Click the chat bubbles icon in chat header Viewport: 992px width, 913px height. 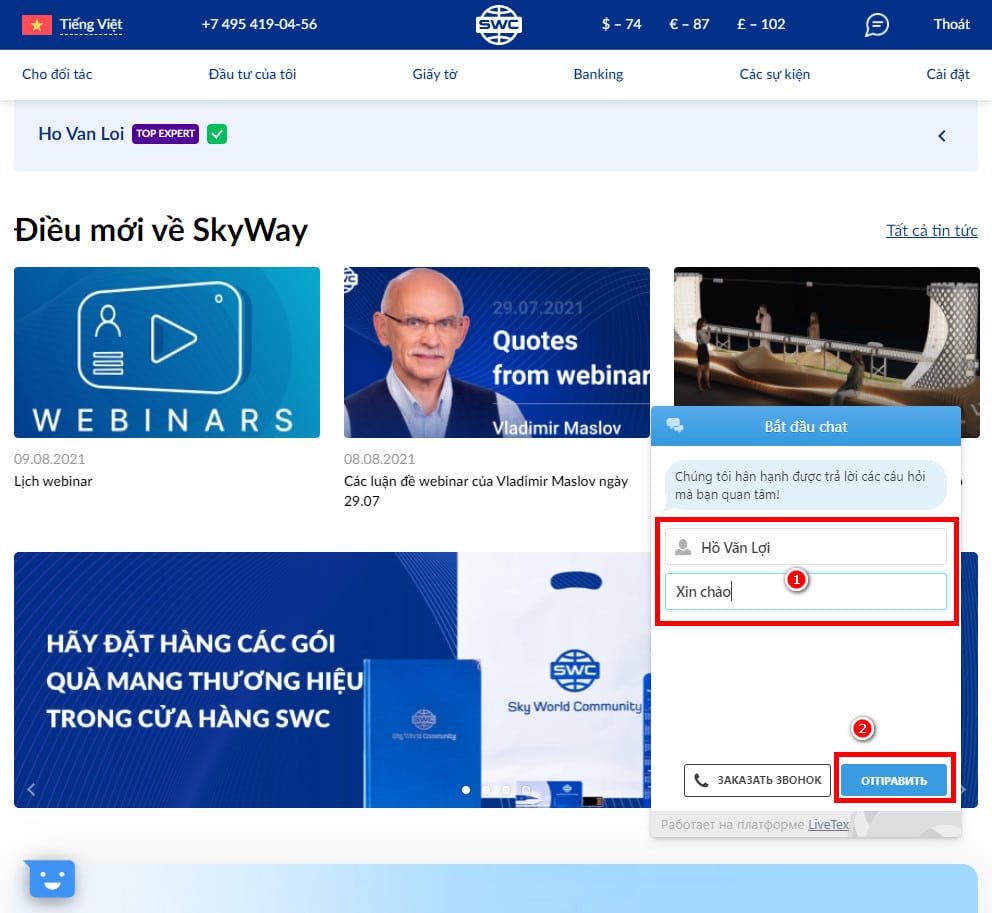674,426
